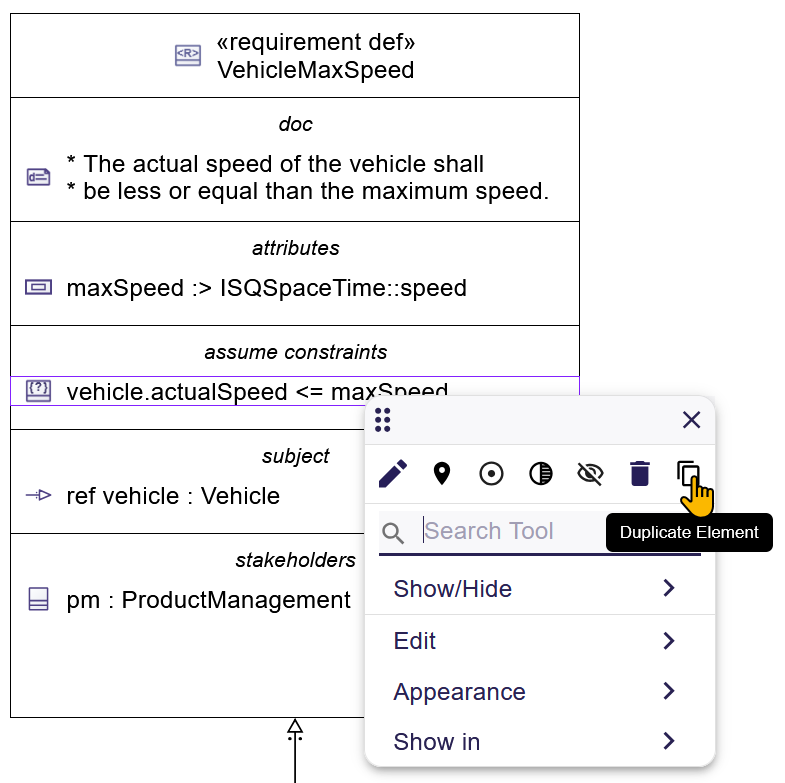
Task: Click the half-filled circle fade icon
Action: (x=541, y=473)
